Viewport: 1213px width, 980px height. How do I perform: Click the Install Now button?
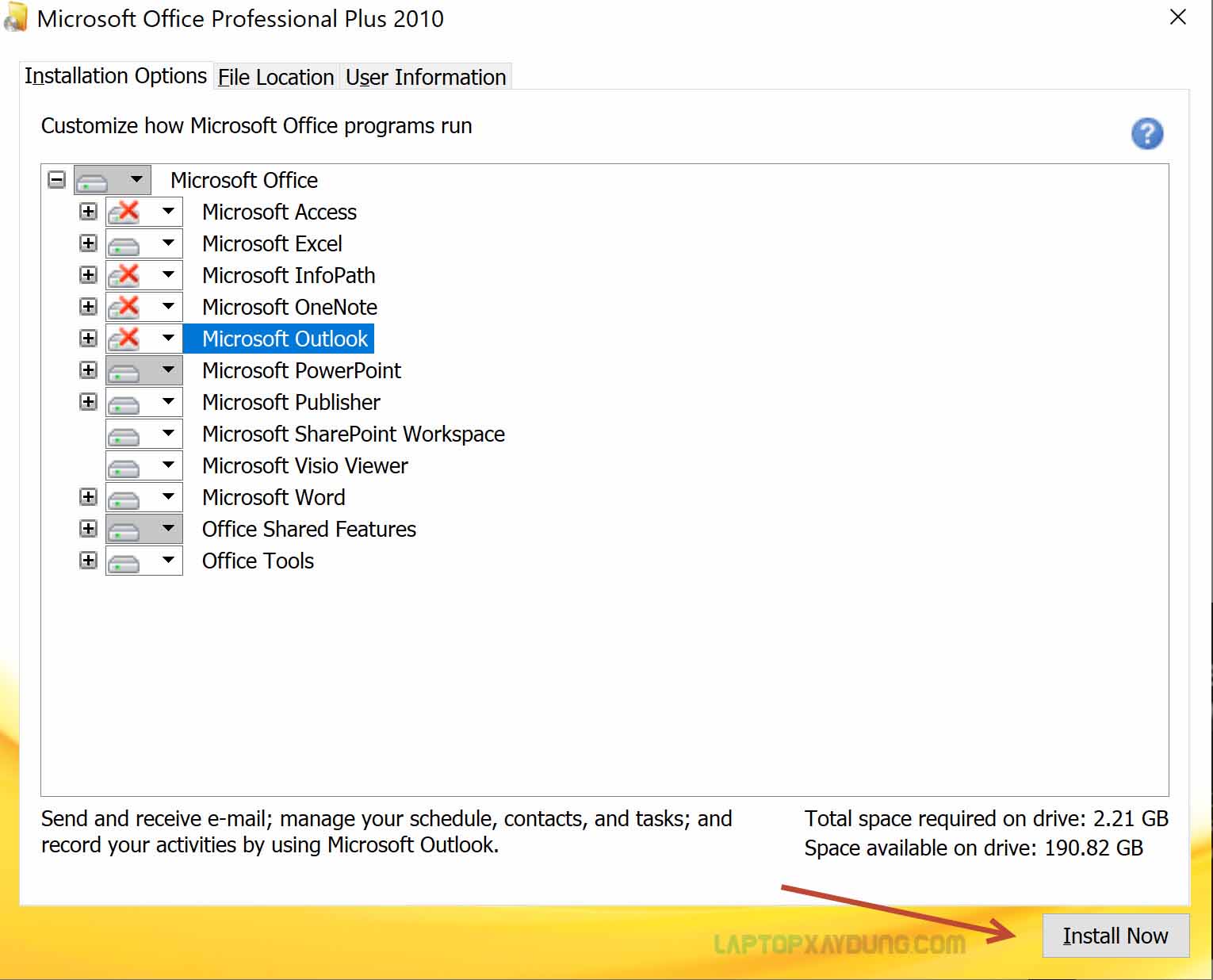tap(1115, 936)
